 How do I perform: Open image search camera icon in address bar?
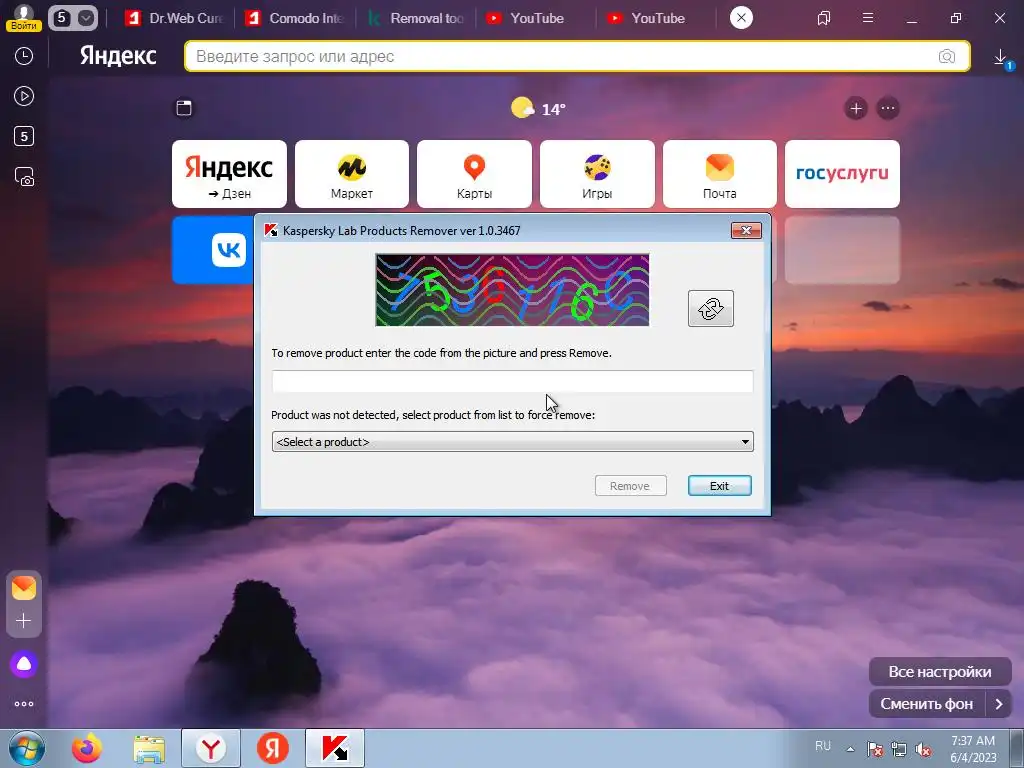tap(946, 56)
